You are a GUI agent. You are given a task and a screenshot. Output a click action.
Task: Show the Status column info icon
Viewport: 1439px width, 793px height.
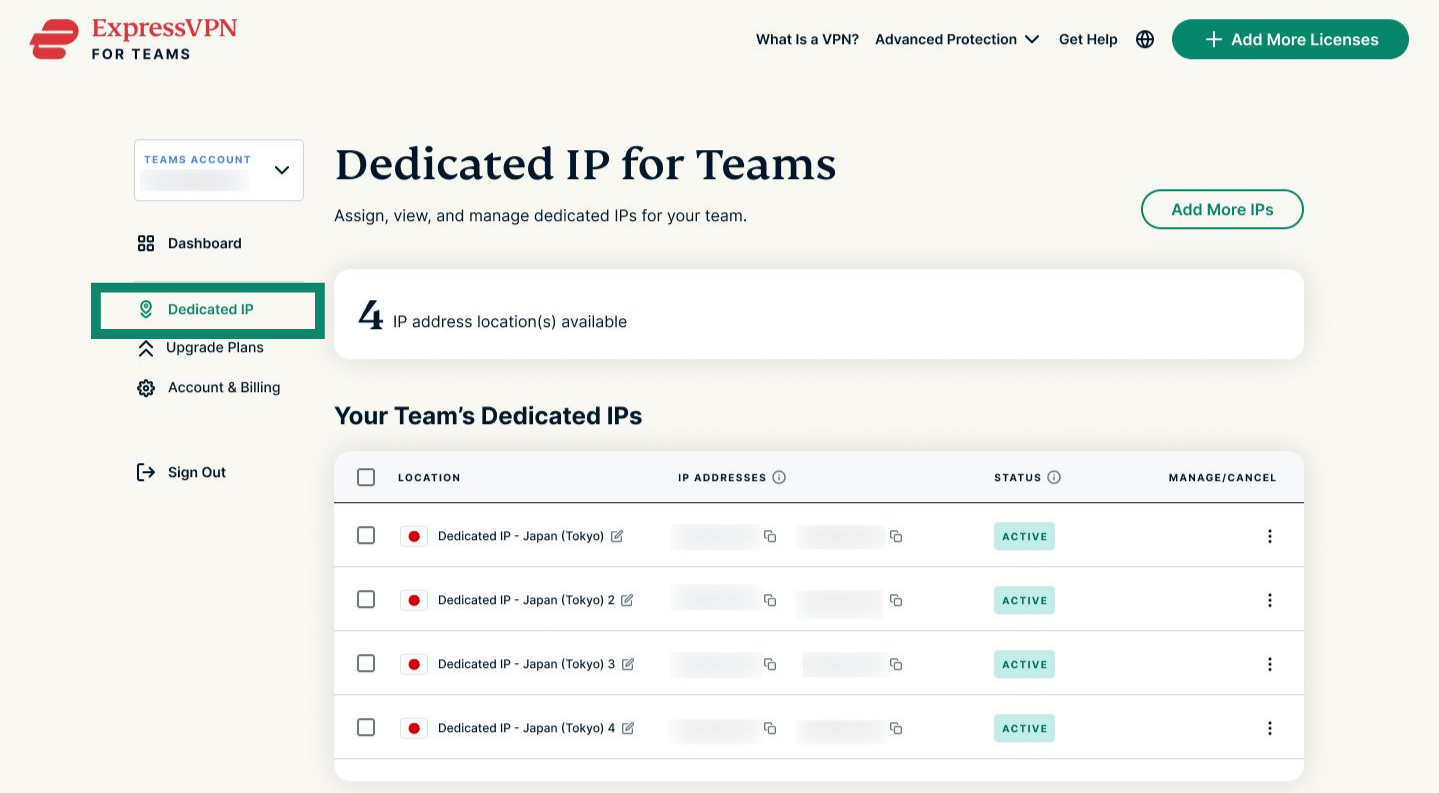(1054, 477)
